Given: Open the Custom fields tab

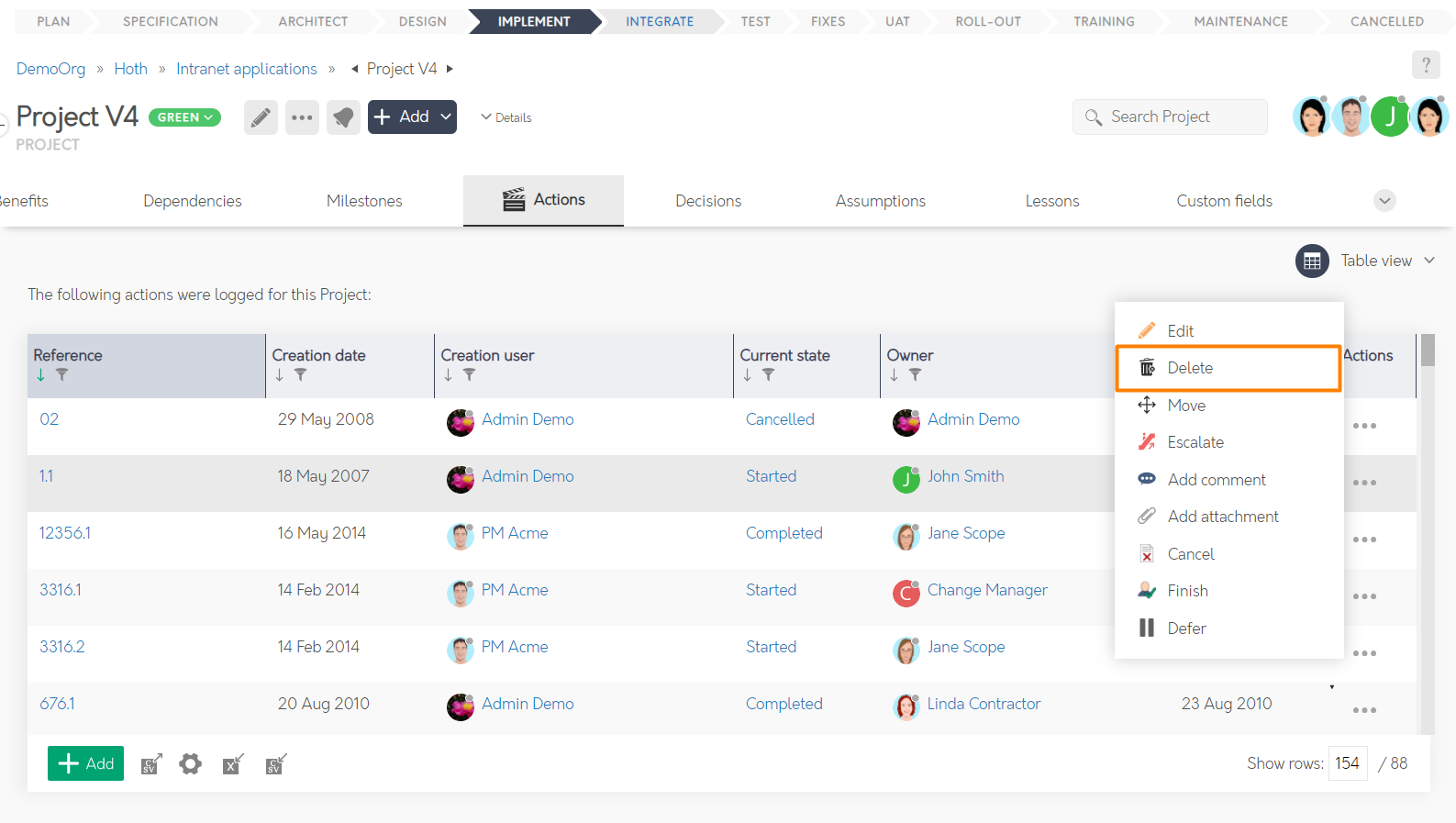Looking at the screenshot, I should point(1225,201).
